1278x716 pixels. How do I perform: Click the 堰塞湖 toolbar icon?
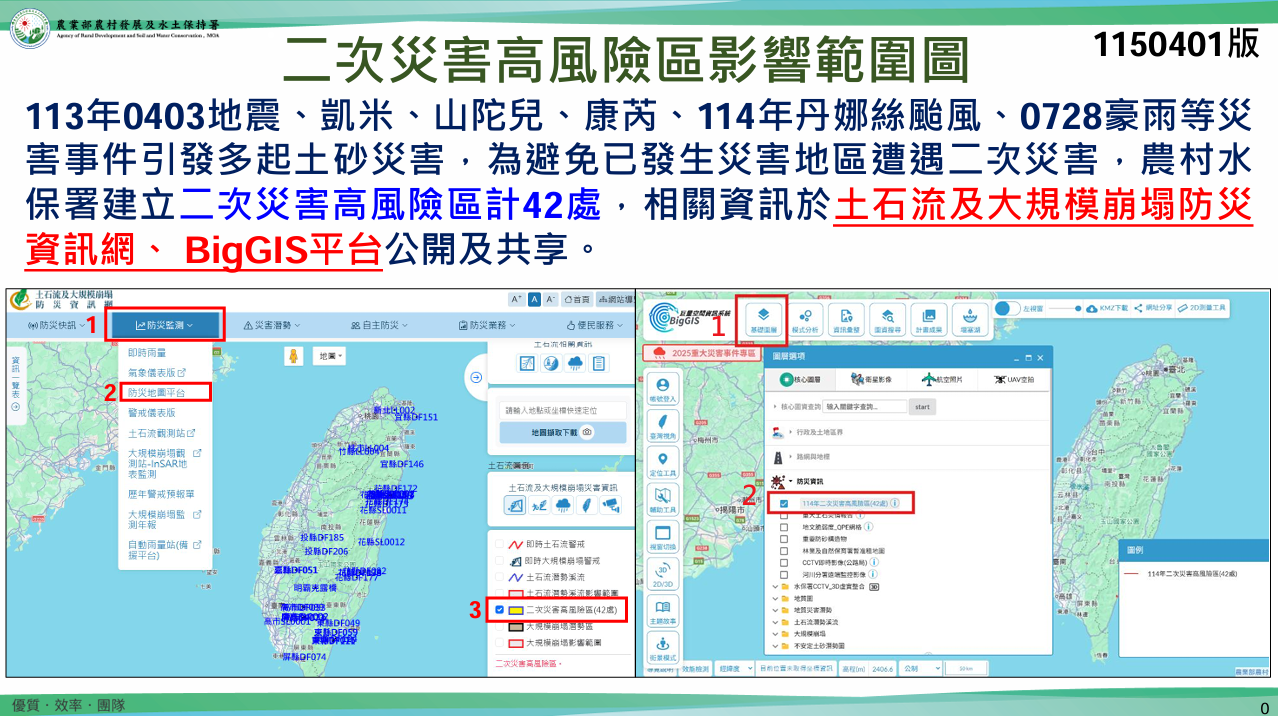click(969, 317)
